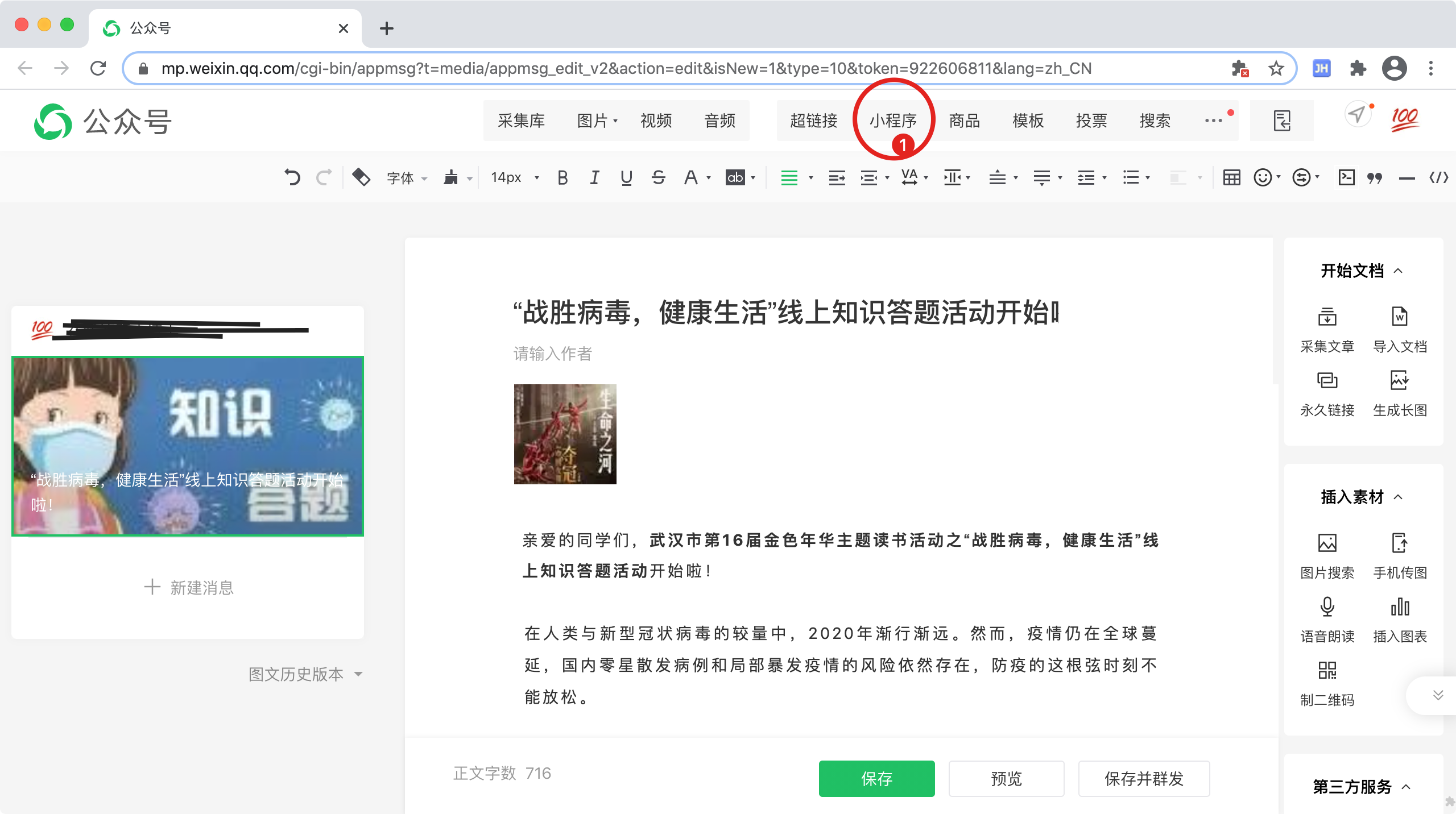Viewport: 1456px width, 814px height.
Task: Insert a table using the grid icon
Action: click(x=1231, y=178)
